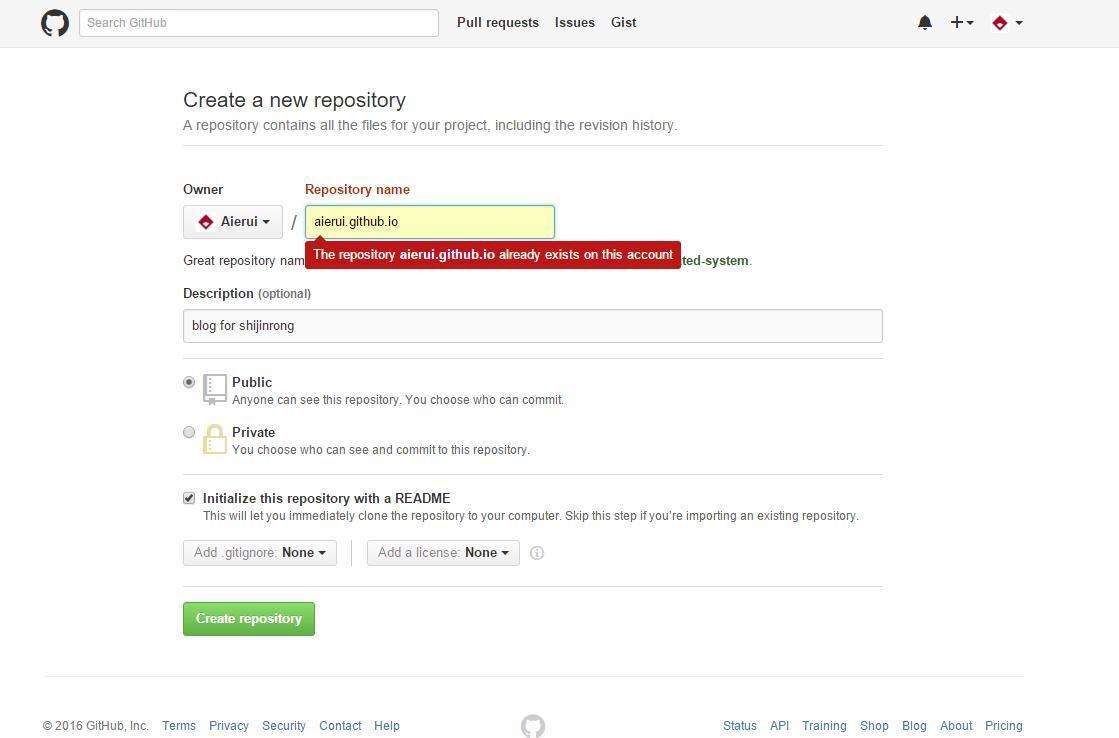Open the Add .gitignore dropdown

click(x=260, y=553)
